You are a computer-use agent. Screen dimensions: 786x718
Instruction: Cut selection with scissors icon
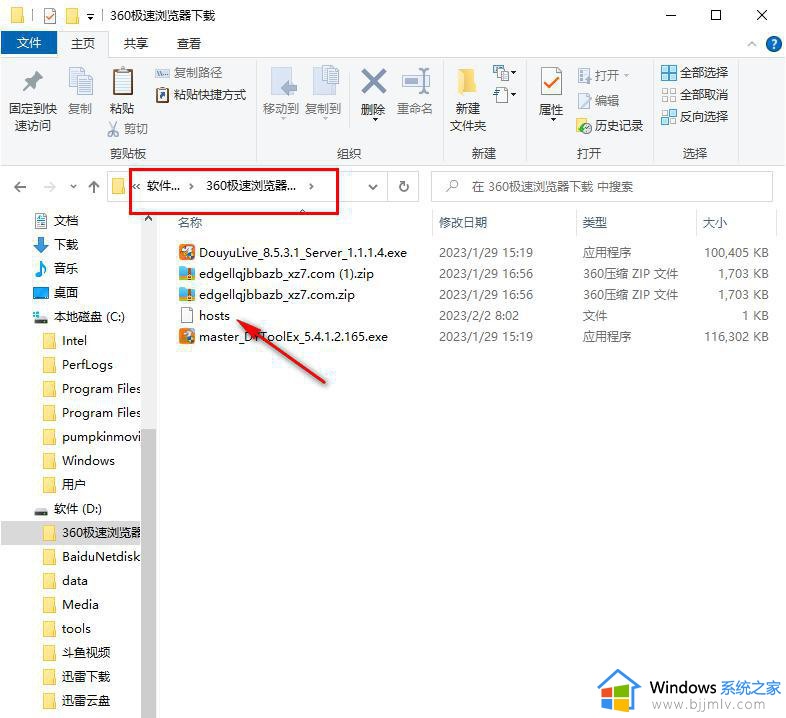pos(128,129)
